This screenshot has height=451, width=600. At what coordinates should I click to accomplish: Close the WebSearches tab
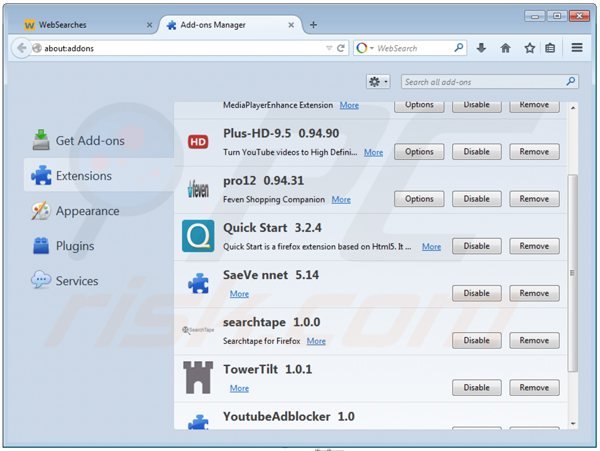pos(150,25)
